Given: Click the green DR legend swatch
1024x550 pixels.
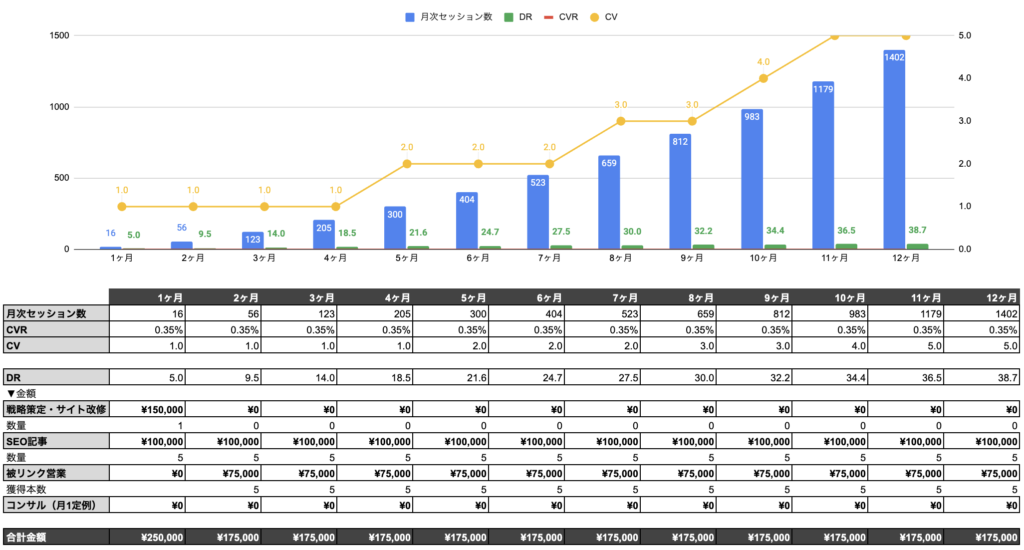Looking at the screenshot, I should click(x=509, y=17).
